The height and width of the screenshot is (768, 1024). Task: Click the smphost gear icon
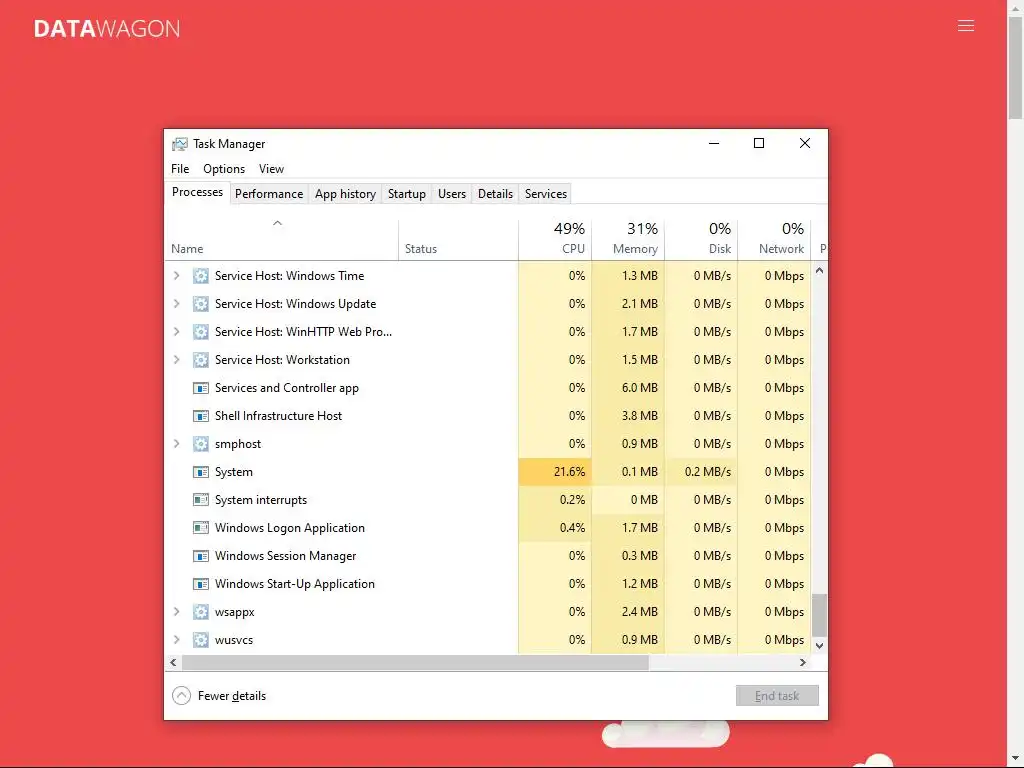(200, 444)
